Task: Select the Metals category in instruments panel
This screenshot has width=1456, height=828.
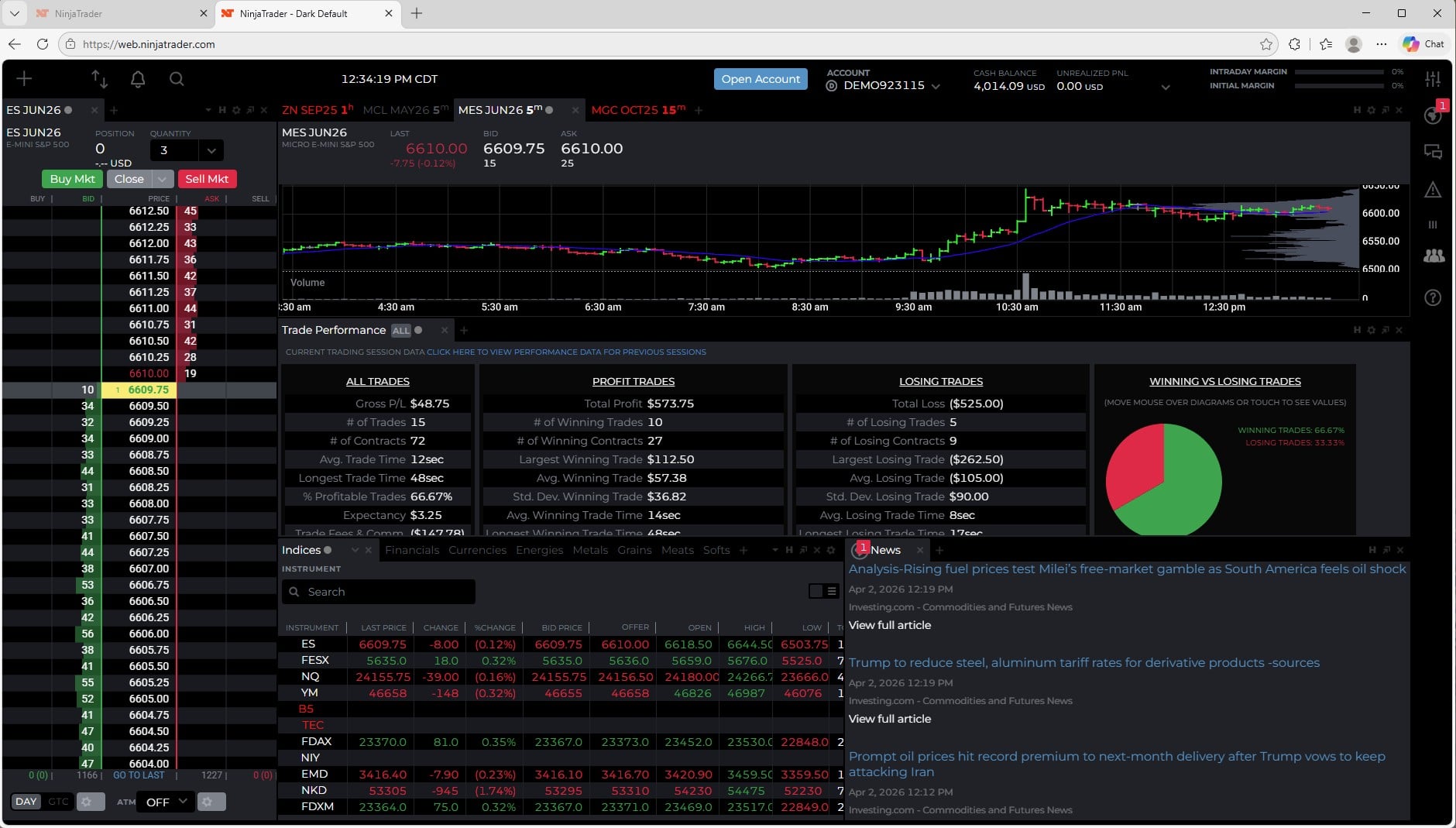Action: click(x=590, y=550)
